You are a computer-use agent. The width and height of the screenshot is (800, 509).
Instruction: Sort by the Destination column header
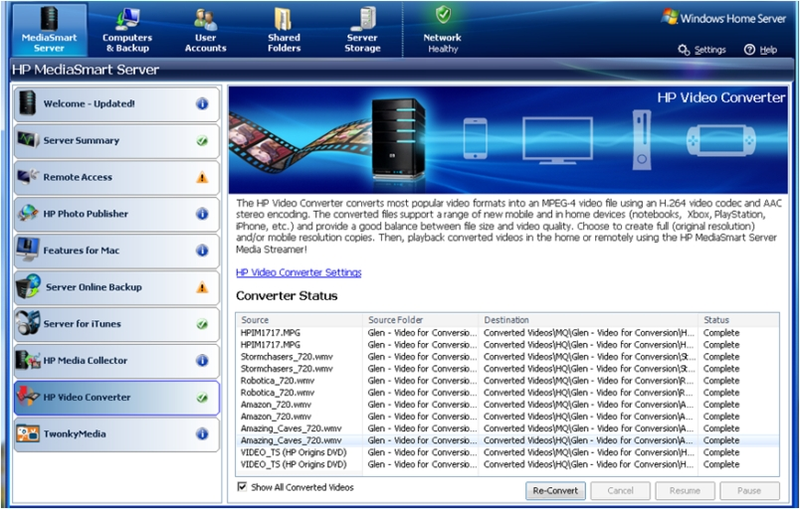589,320
